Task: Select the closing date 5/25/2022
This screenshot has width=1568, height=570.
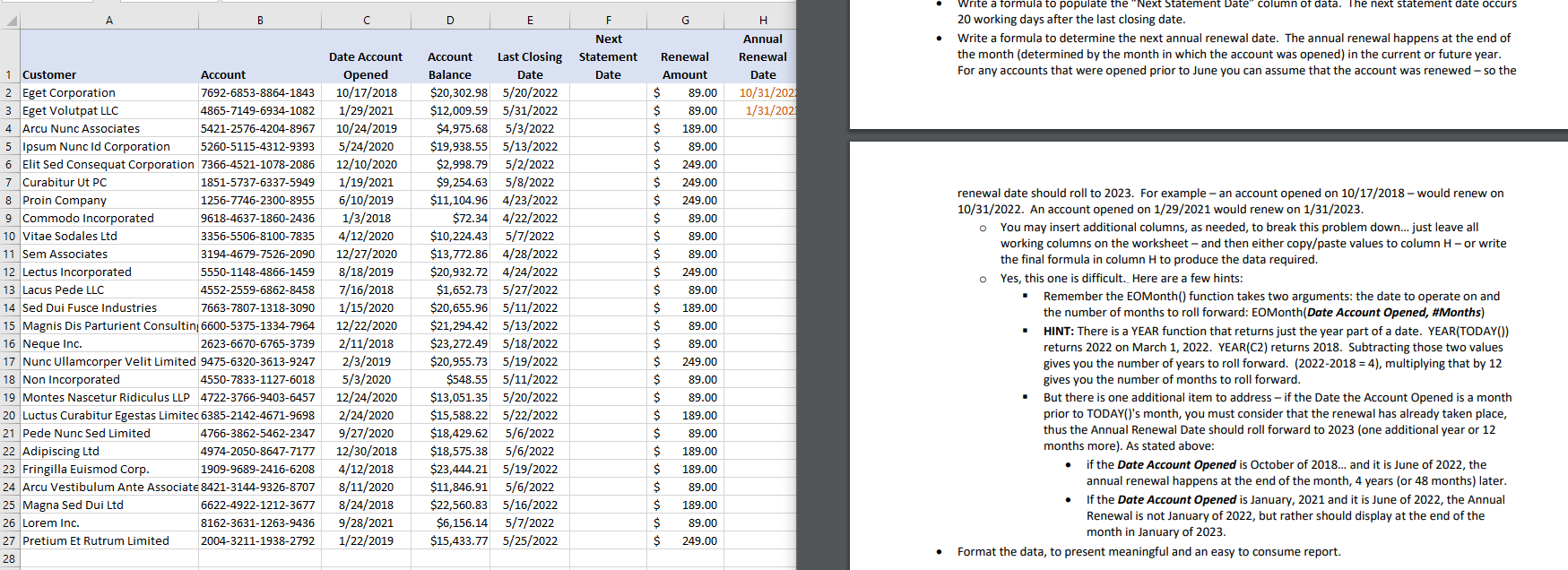Action: tap(530, 540)
